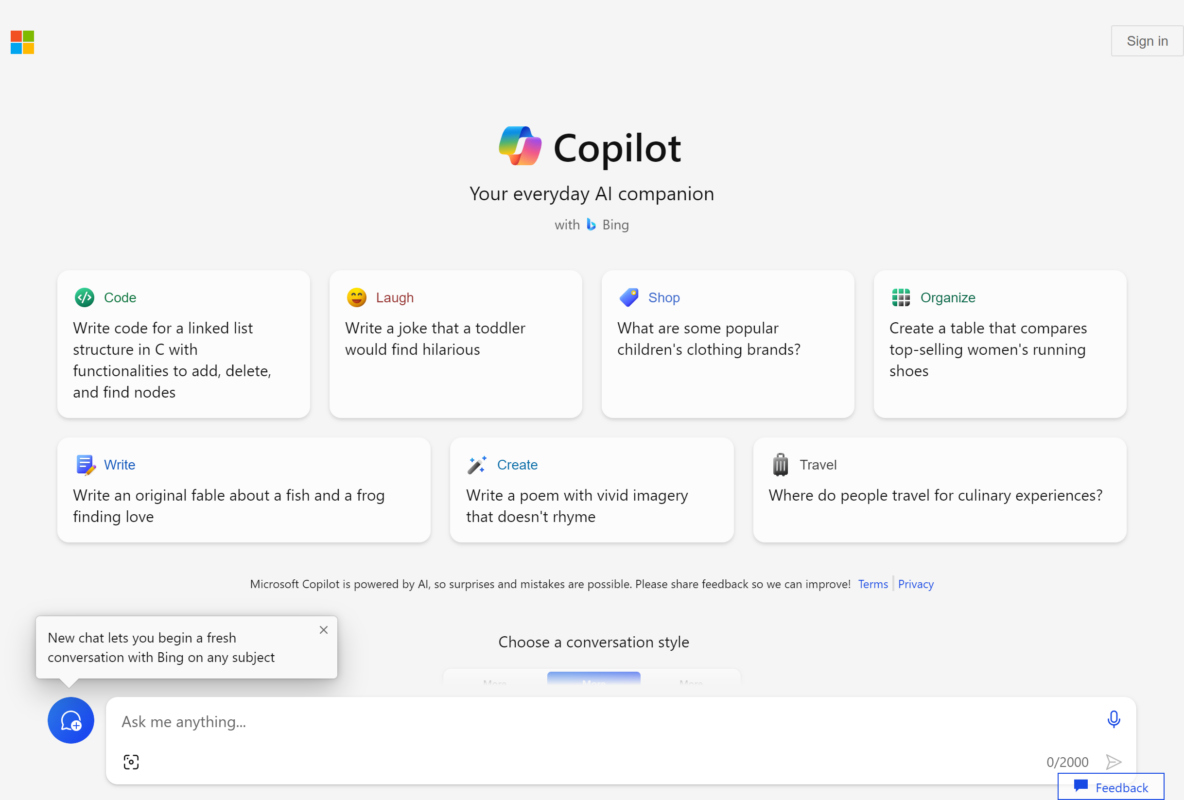1184x800 pixels.
Task: Select the Code suggestion icon
Action: pos(84,297)
